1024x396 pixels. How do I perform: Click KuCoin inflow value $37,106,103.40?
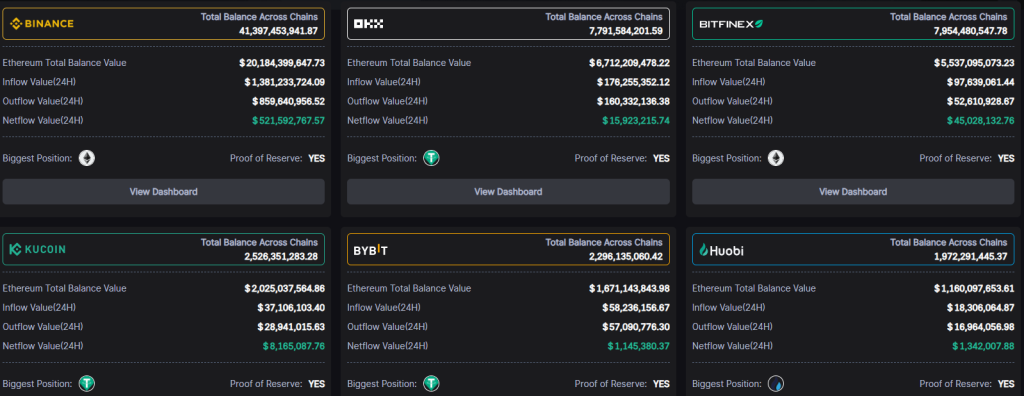click(291, 308)
